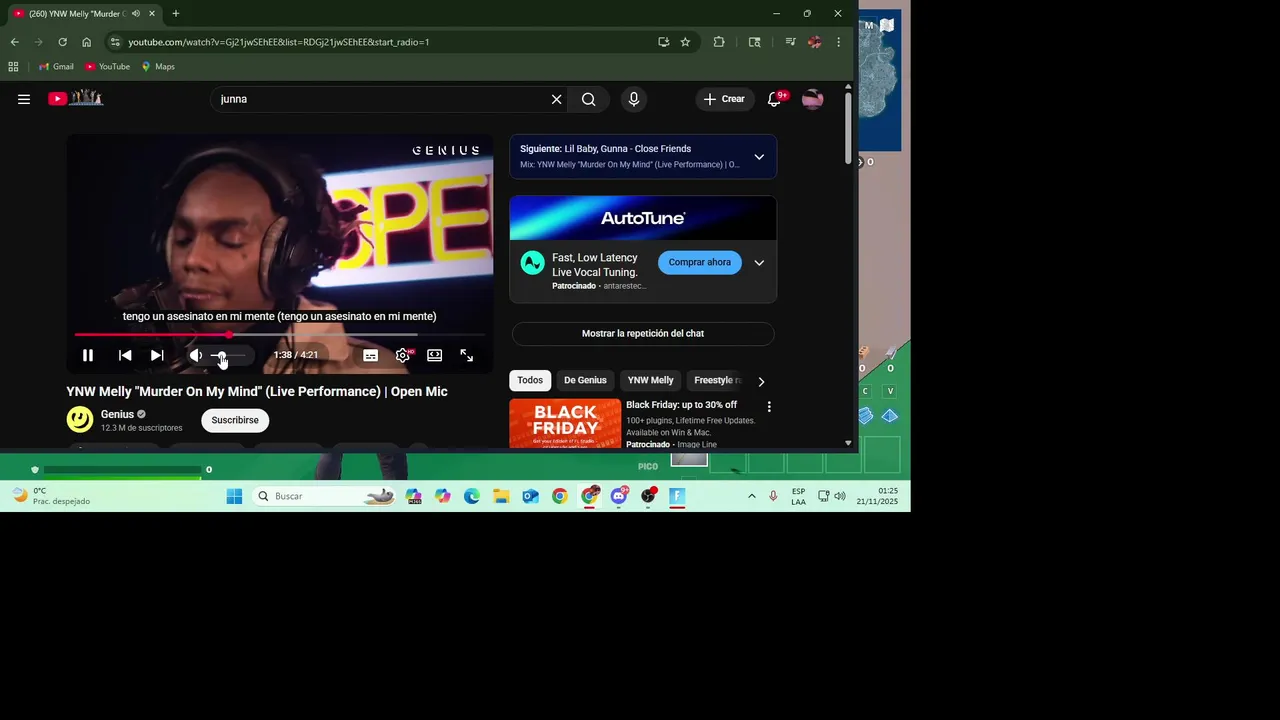The width and height of the screenshot is (1280, 720).
Task: Click the address bar URL
Action: coord(279,42)
